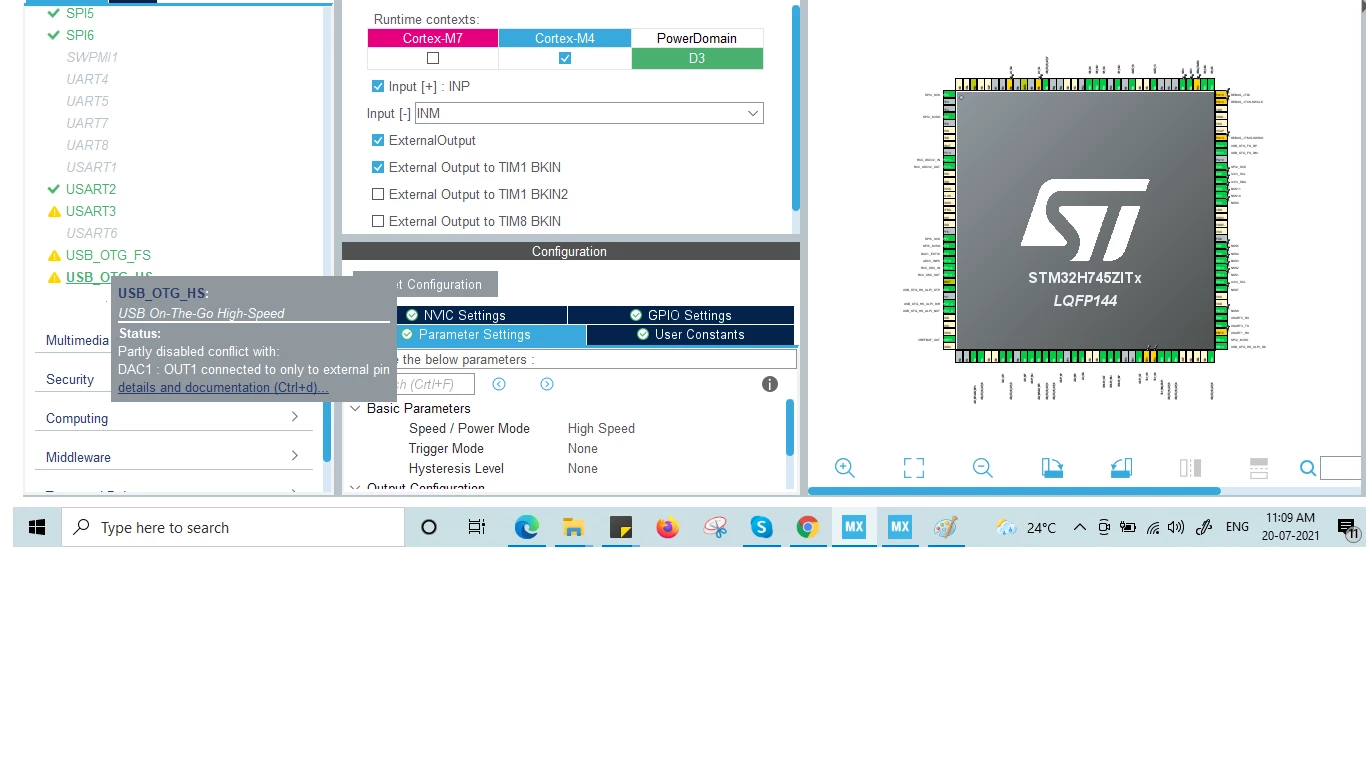Image resolution: width=1366 pixels, height=768 pixels.
Task: Open details and documentation link in tooltip
Action: [223, 387]
